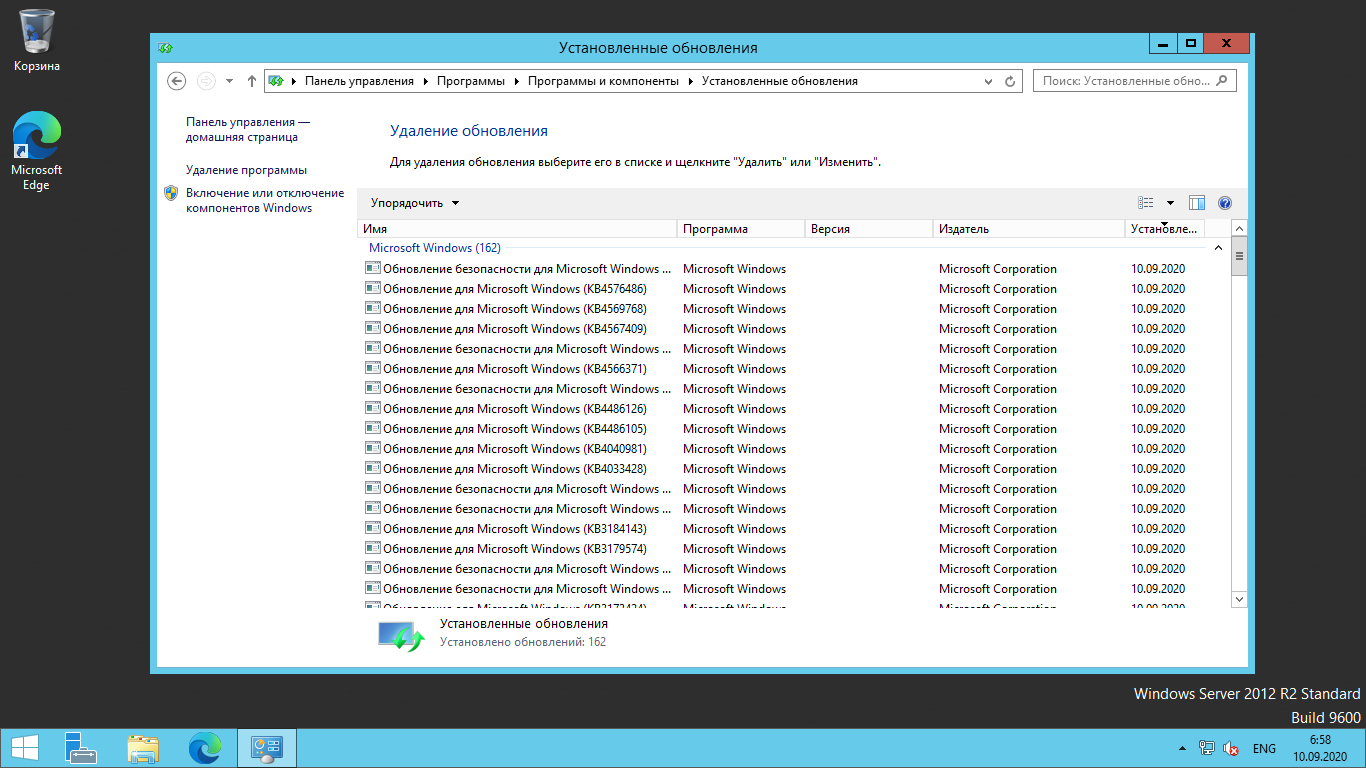
Task: Open Панель управления домашняя страница link
Action: (x=248, y=129)
